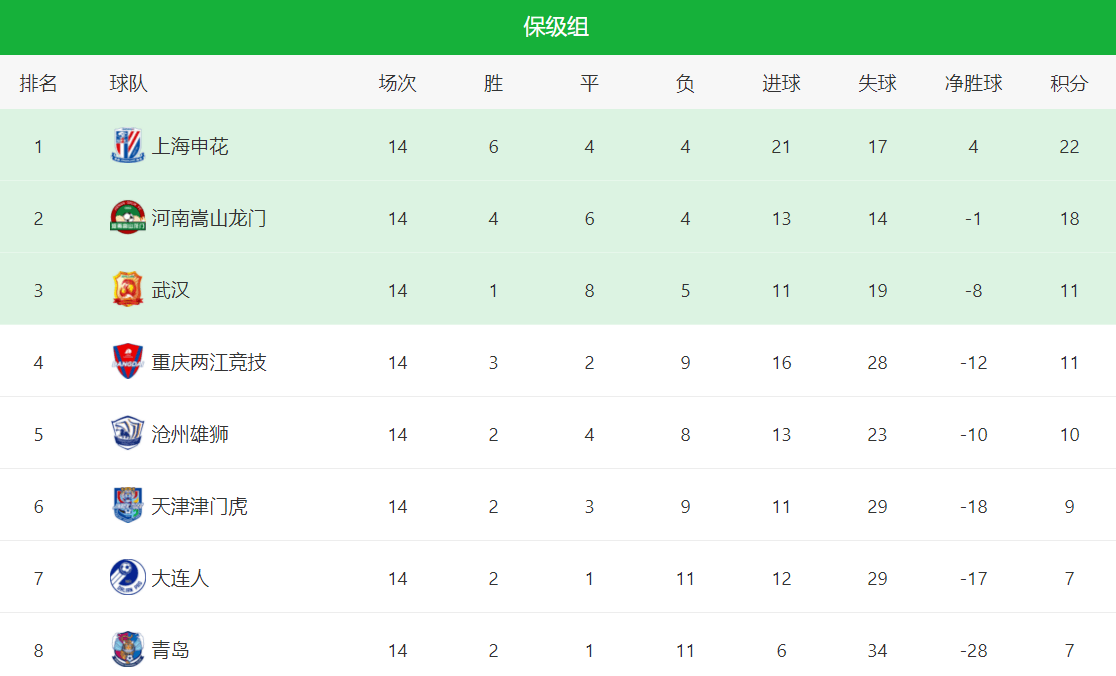Open the 上海申花 team name link
The height and width of the screenshot is (676, 1116).
(x=190, y=147)
